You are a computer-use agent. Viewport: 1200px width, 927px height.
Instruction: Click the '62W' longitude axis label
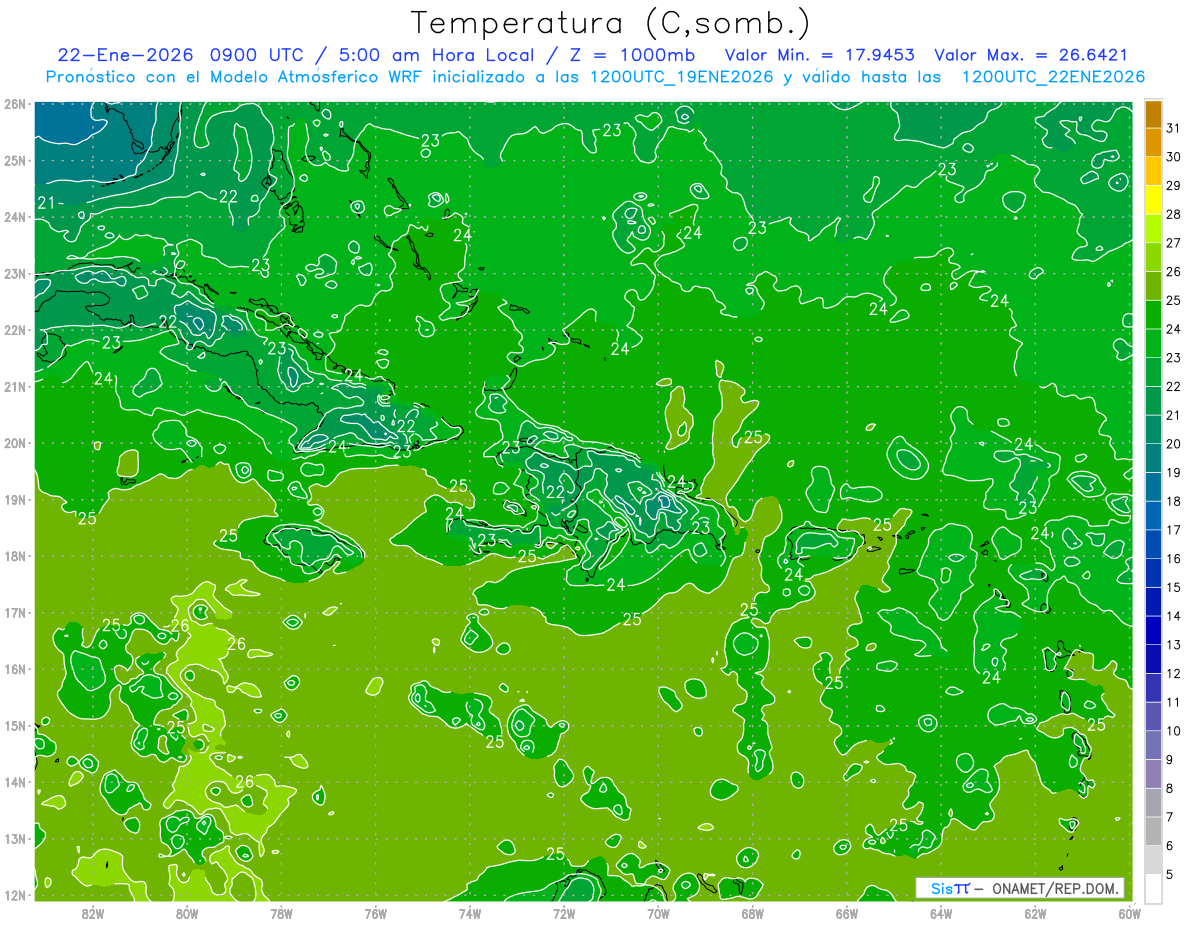1035,913
